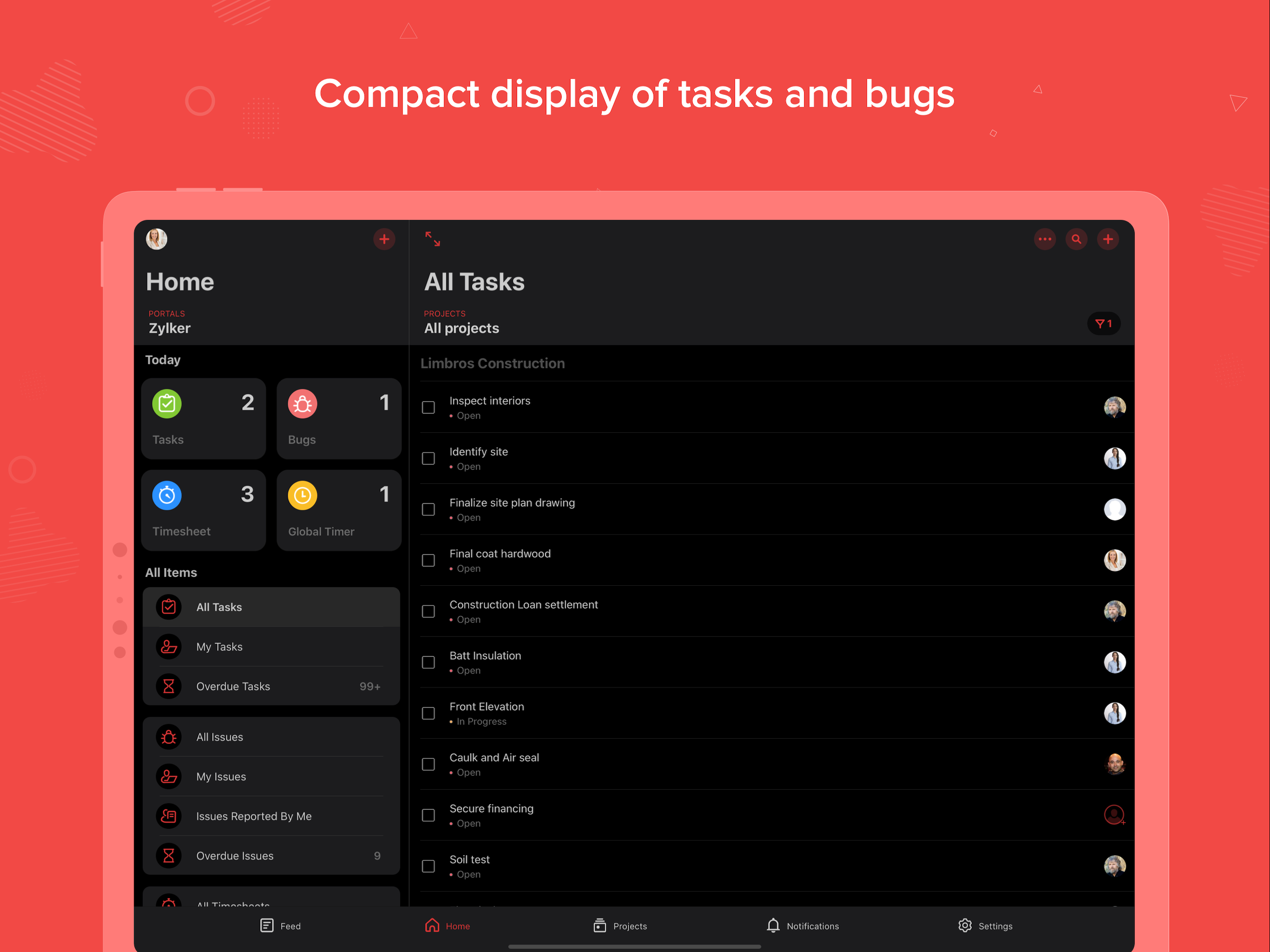This screenshot has height=952, width=1270.
Task: Select the Overdue Issues hourglass icon
Action: [169, 855]
